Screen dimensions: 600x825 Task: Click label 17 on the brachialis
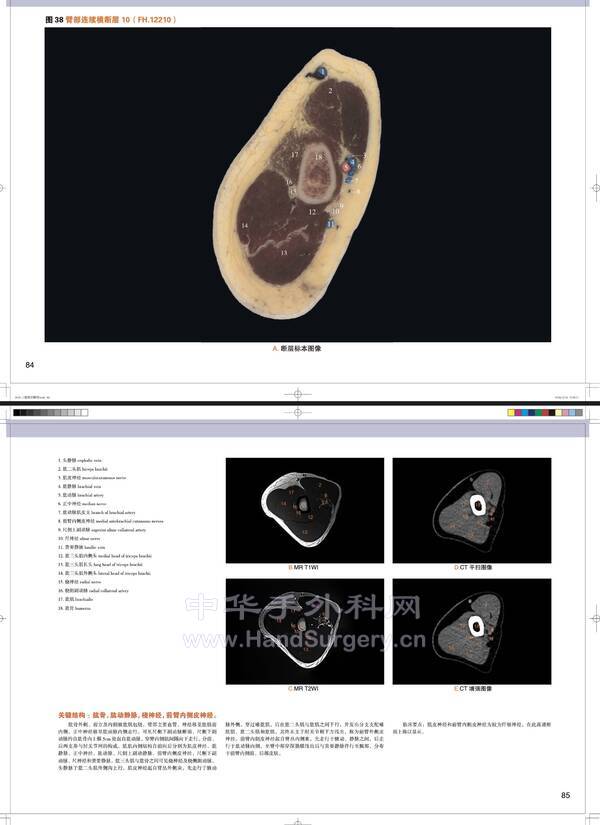(294, 156)
